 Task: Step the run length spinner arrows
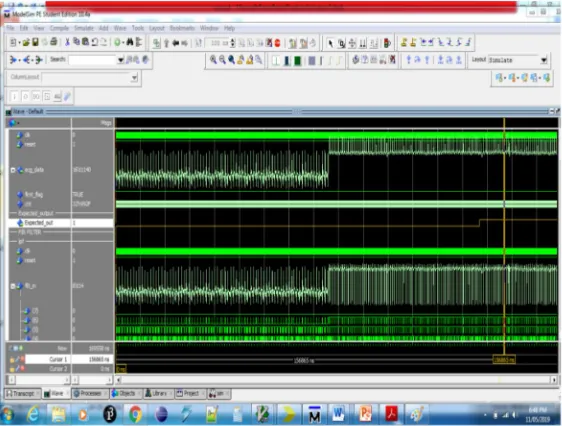coord(233,43)
